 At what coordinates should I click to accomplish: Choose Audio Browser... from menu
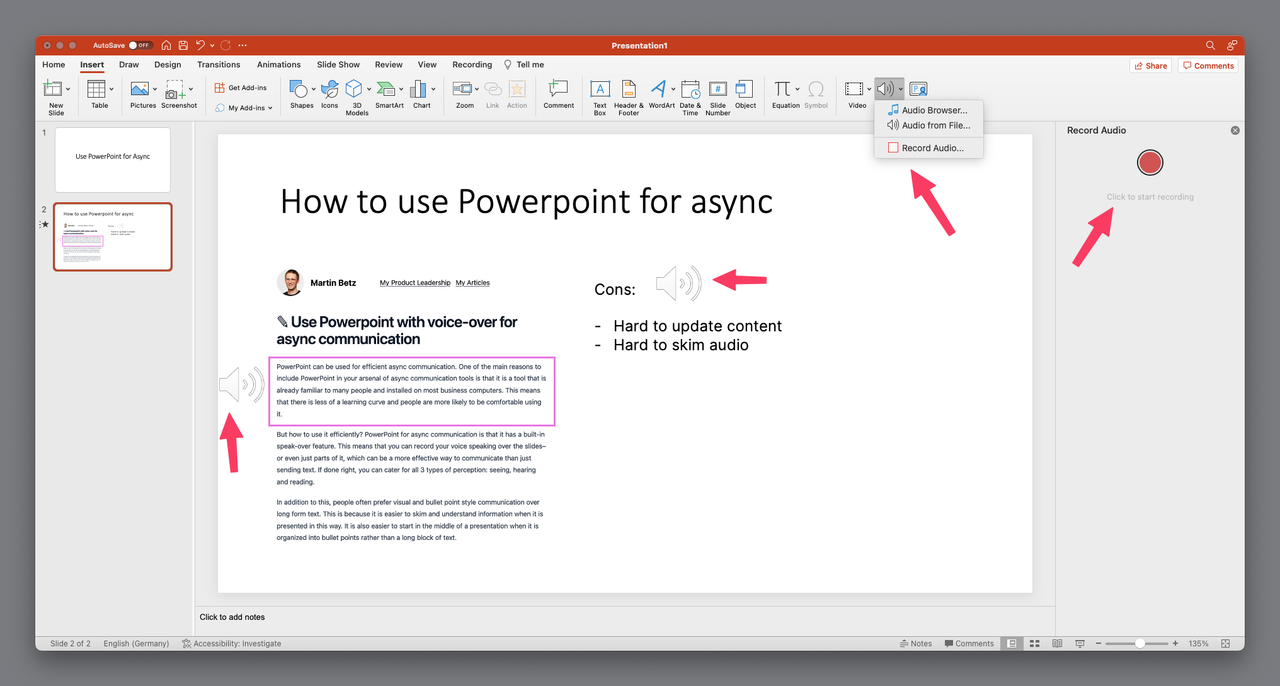(x=929, y=110)
